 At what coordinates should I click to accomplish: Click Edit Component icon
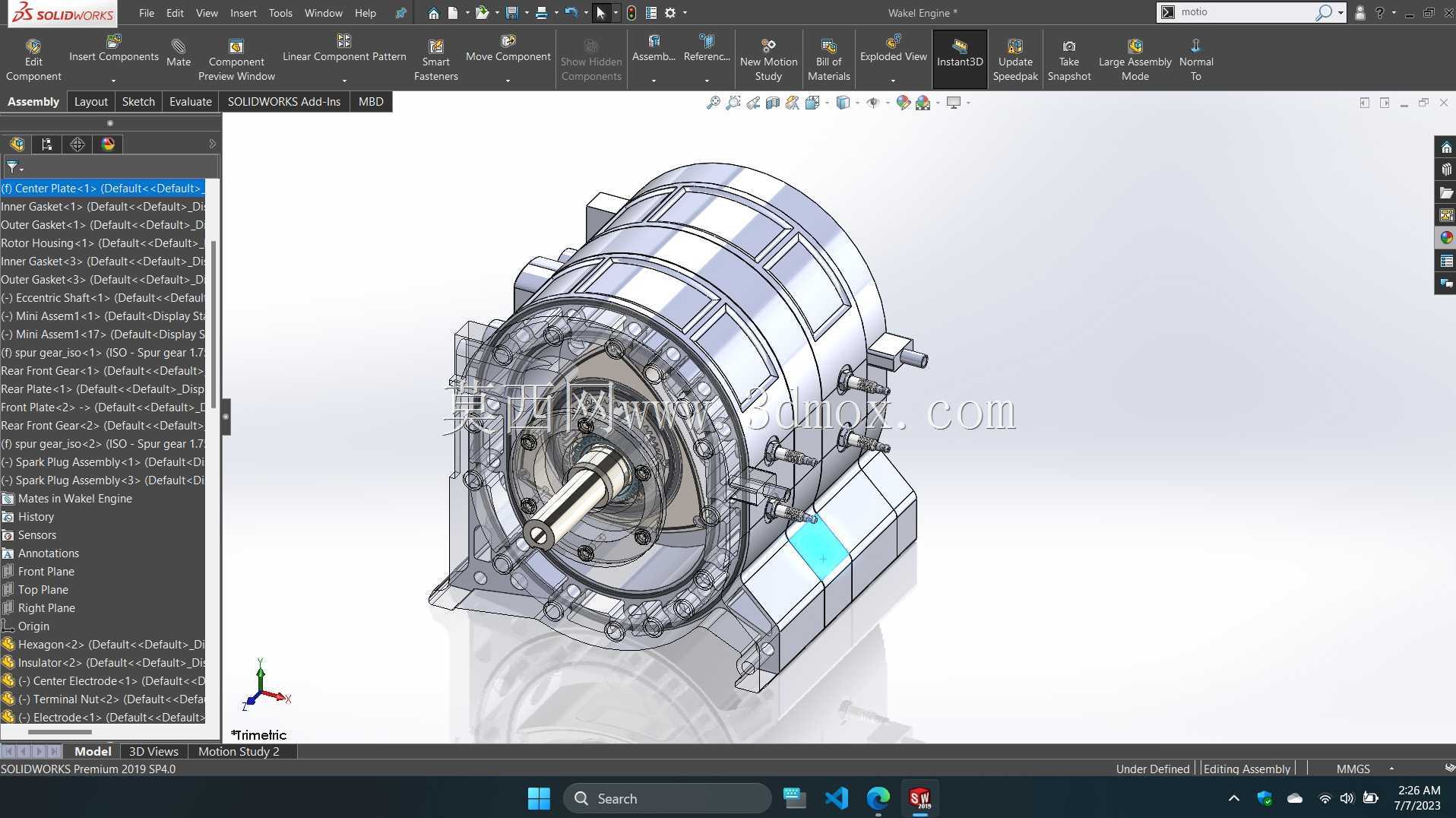coord(33,46)
